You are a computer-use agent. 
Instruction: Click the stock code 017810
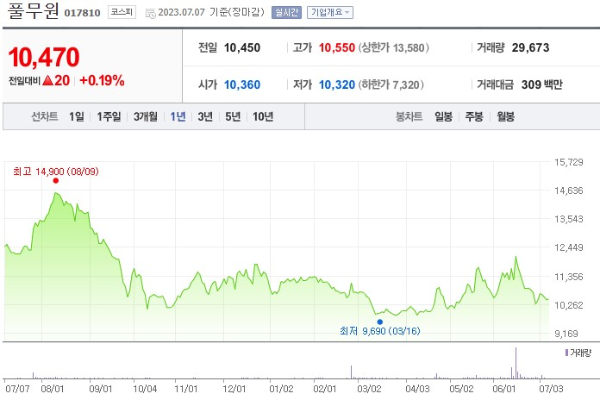[x=82, y=13]
